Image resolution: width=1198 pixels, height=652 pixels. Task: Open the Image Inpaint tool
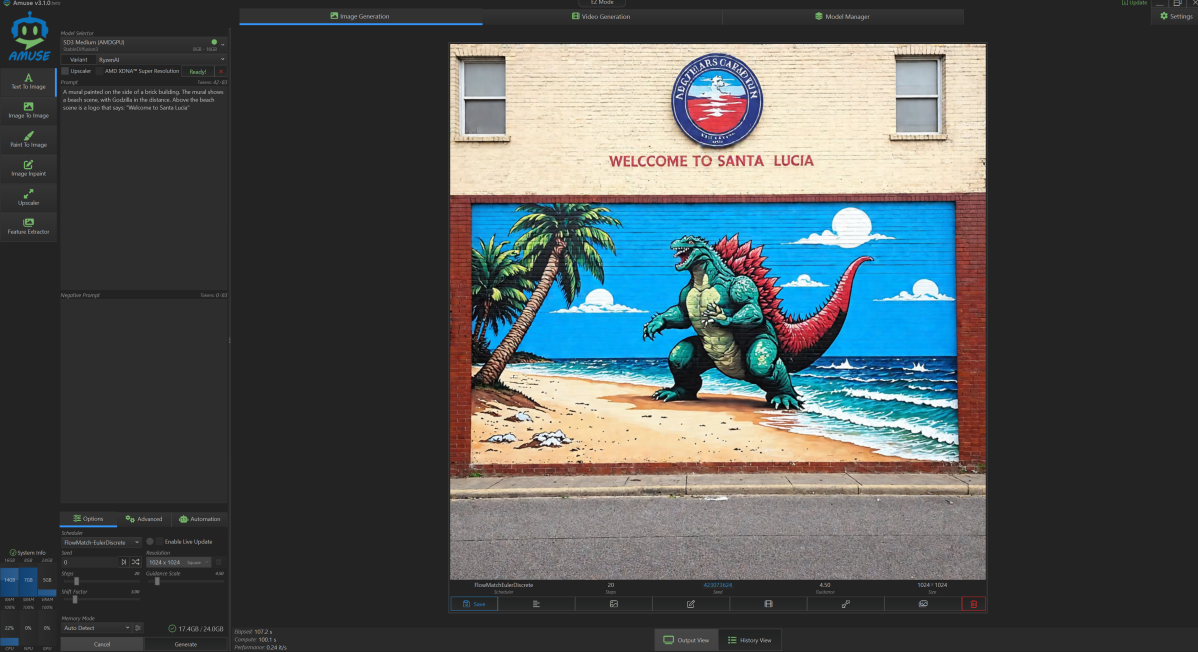(x=28, y=168)
